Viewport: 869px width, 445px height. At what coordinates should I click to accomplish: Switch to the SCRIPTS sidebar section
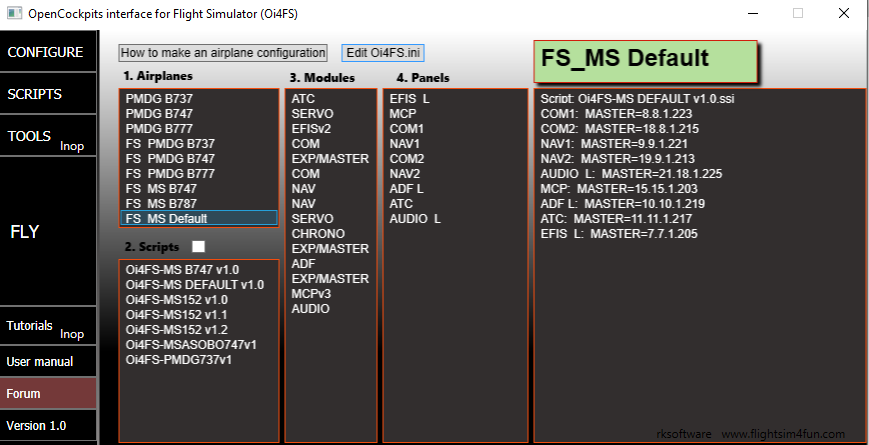pos(48,94)
